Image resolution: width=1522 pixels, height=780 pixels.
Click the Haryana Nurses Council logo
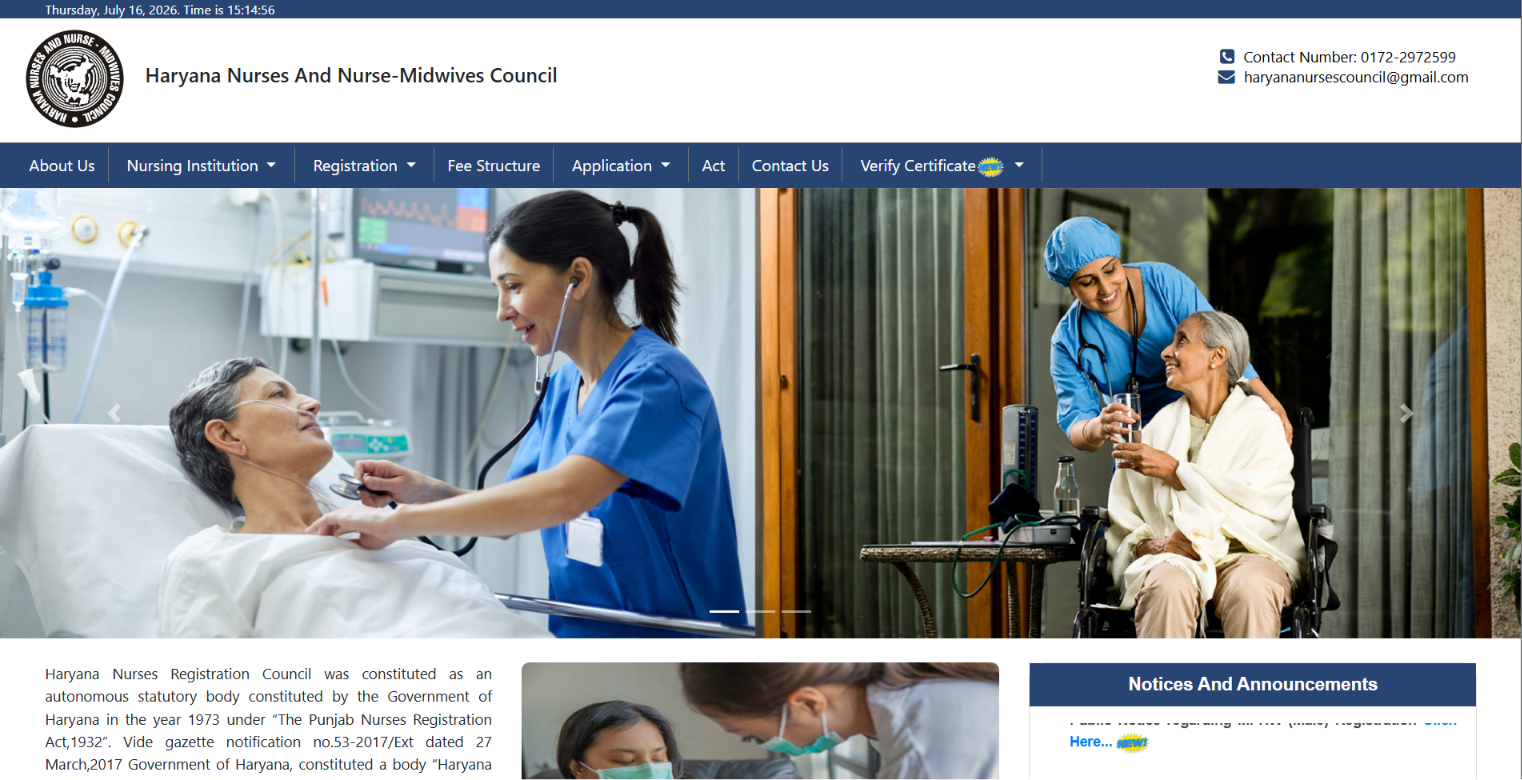[x=75, y=79]
